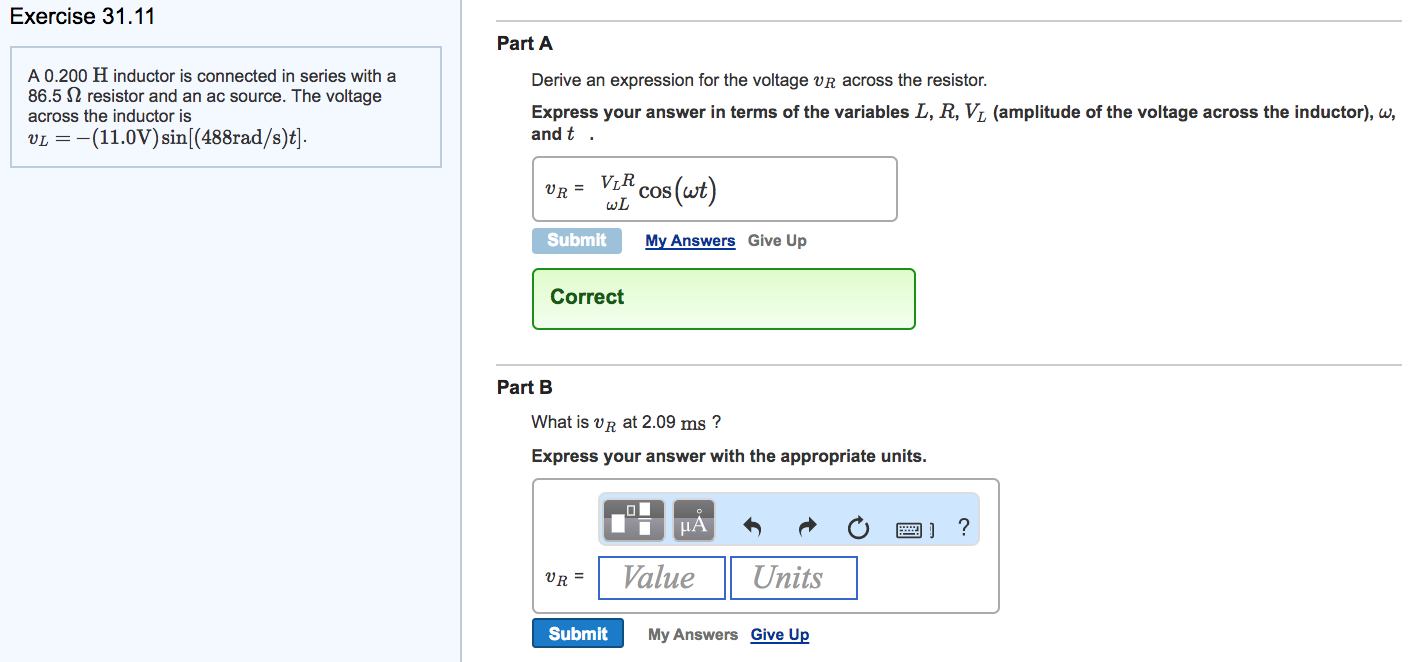
Task: Click the Part A heading
Action: (x=524, y=44)
